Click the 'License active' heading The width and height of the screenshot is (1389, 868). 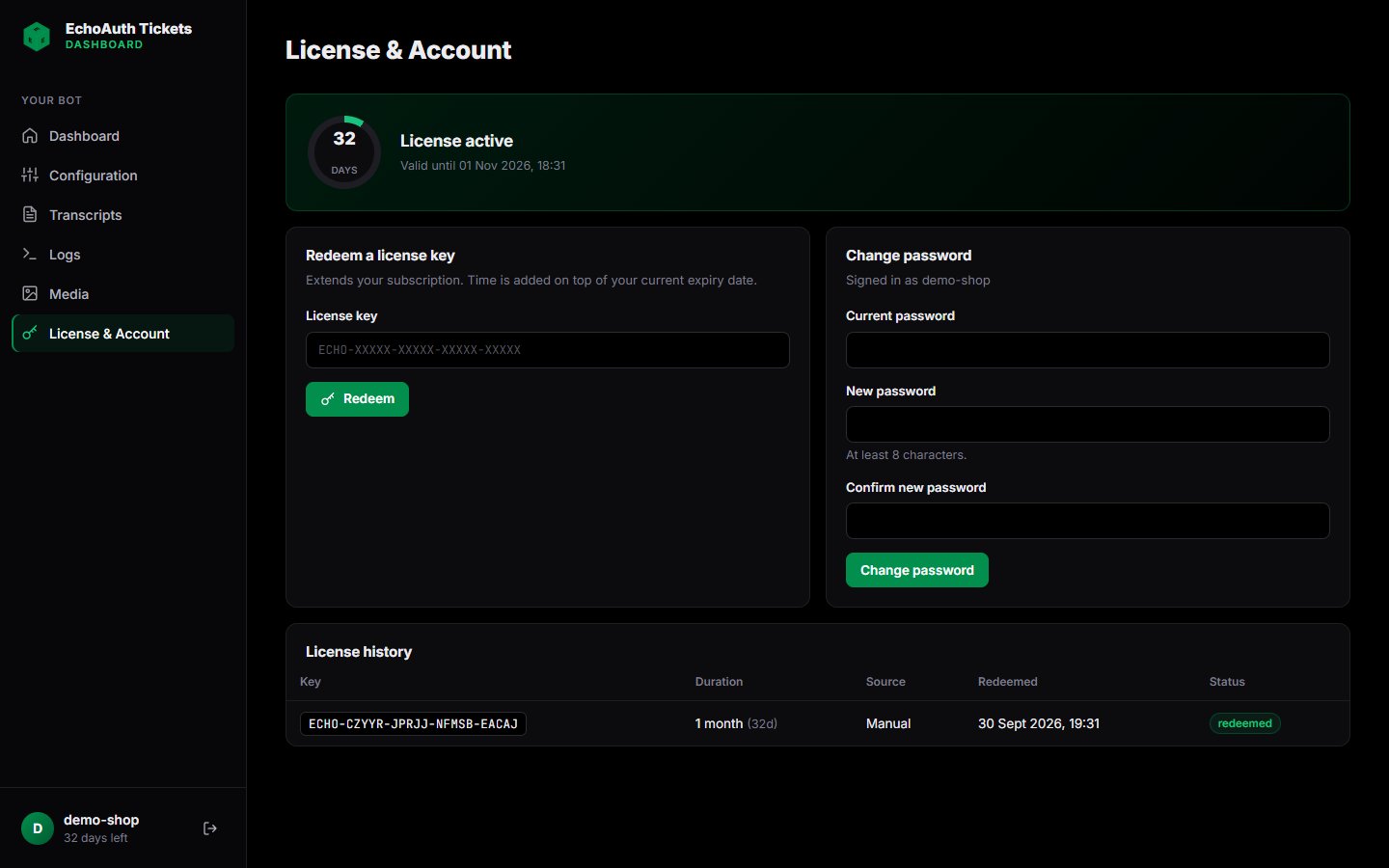point(456,141)
